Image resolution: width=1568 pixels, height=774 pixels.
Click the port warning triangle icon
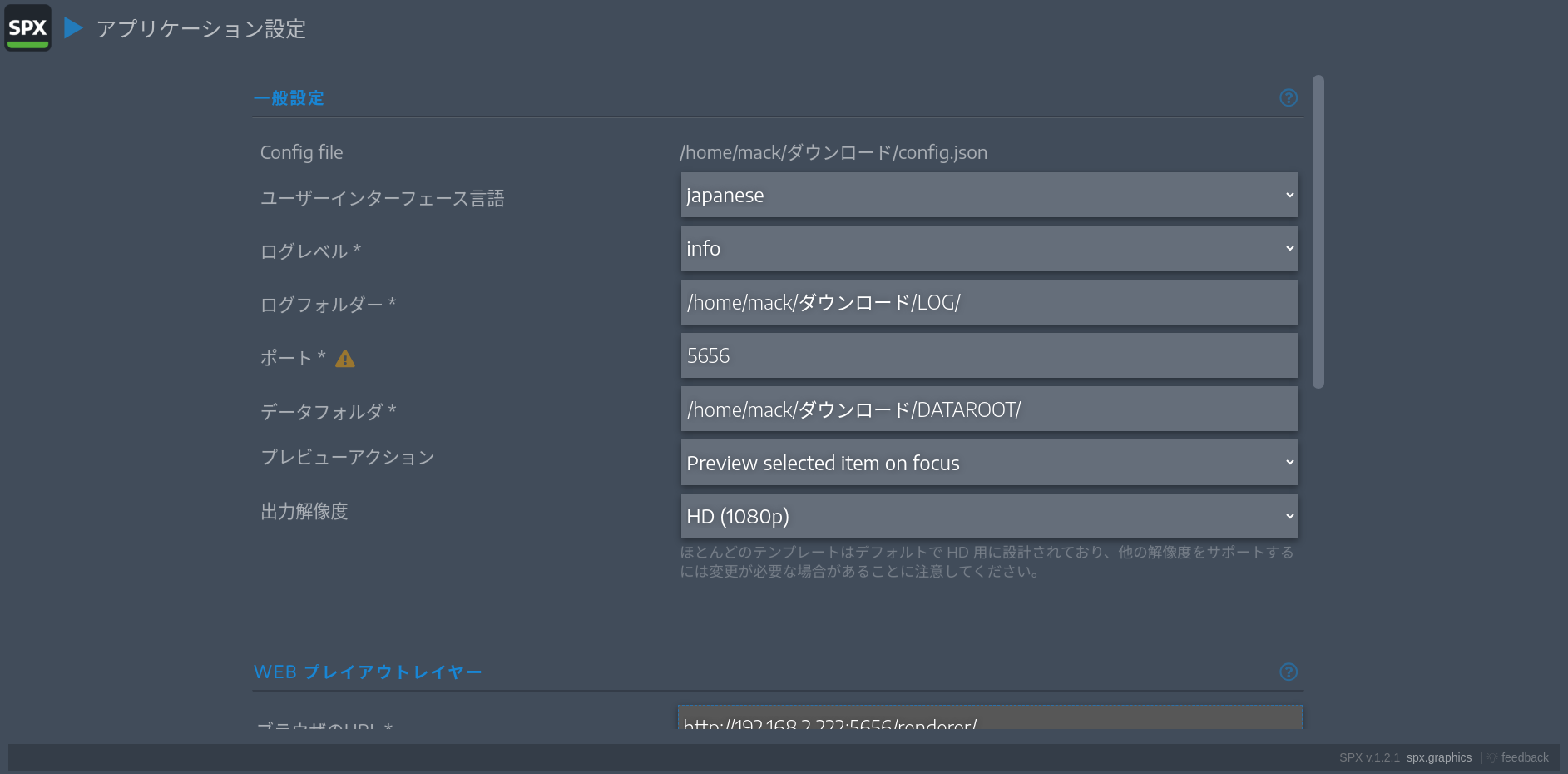tap(345, 359)
